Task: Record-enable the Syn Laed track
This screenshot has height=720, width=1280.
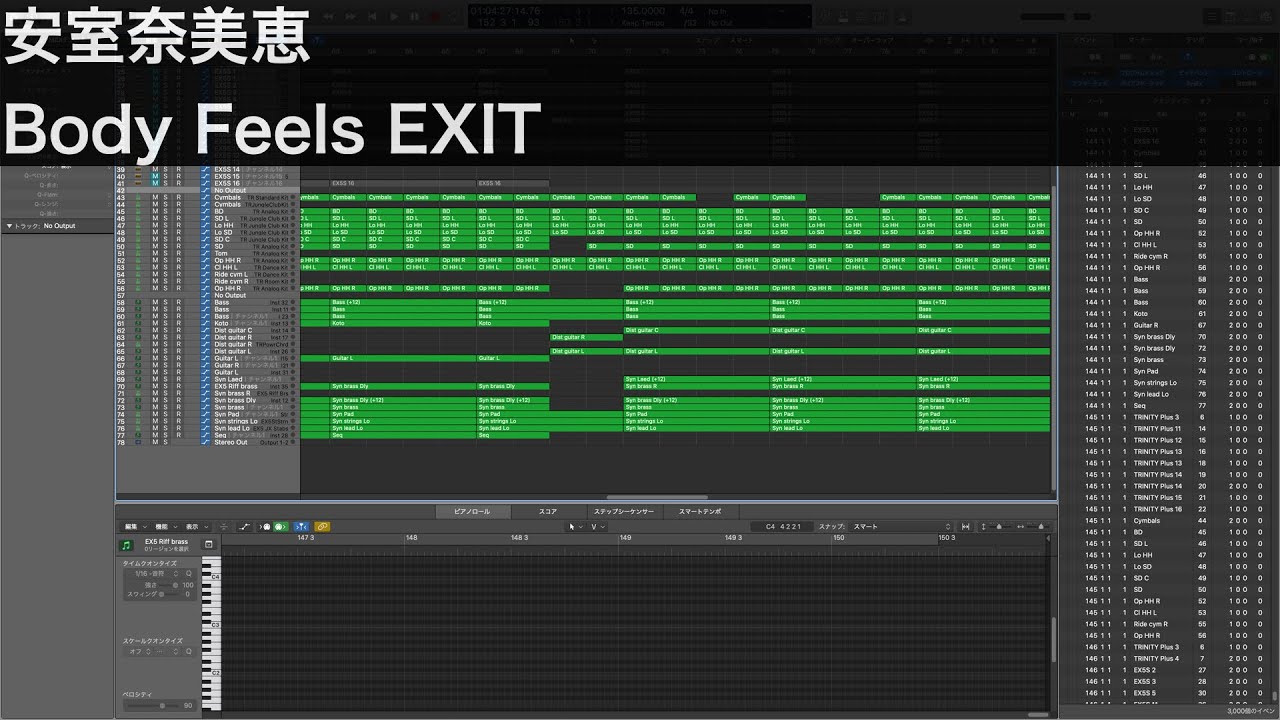Action: [x=178, y=379]
